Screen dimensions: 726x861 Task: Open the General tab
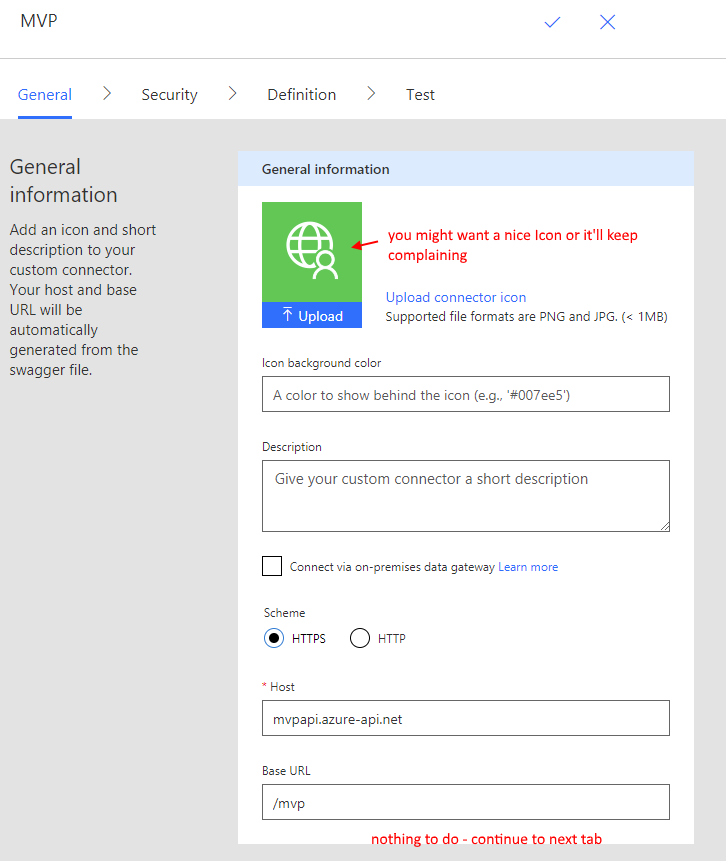[45, 95]
